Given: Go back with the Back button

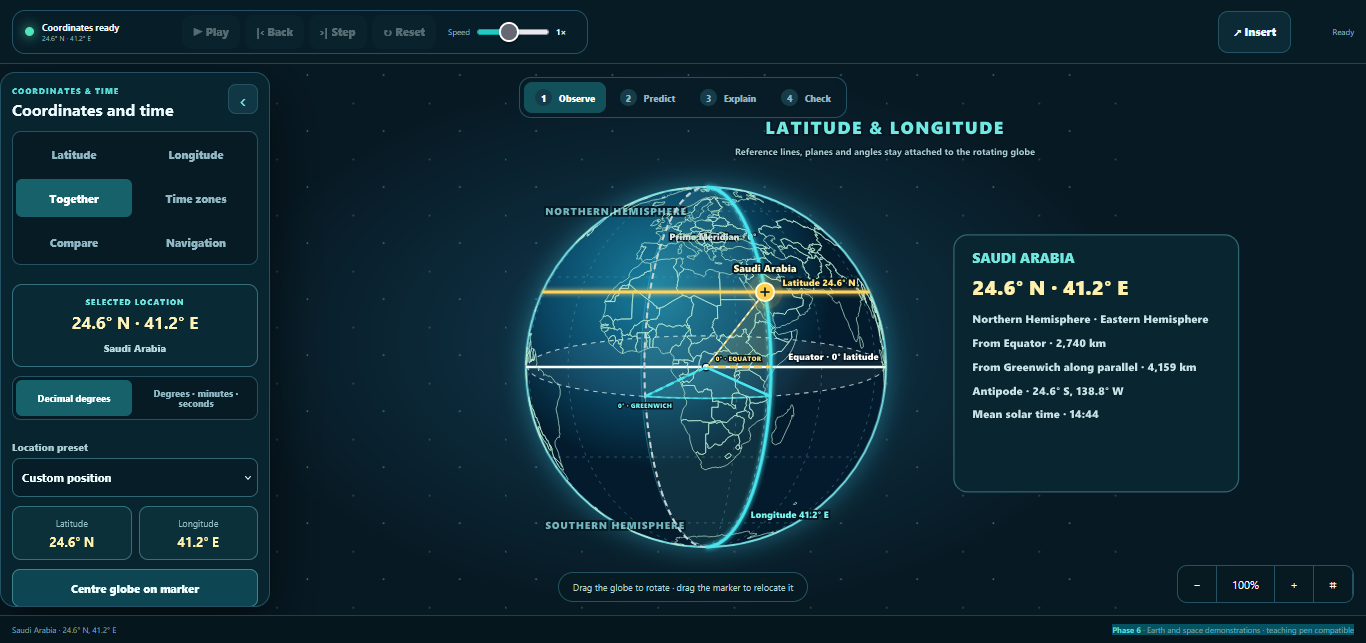Looking at the screenshot, I should click(x=275, y=32).
